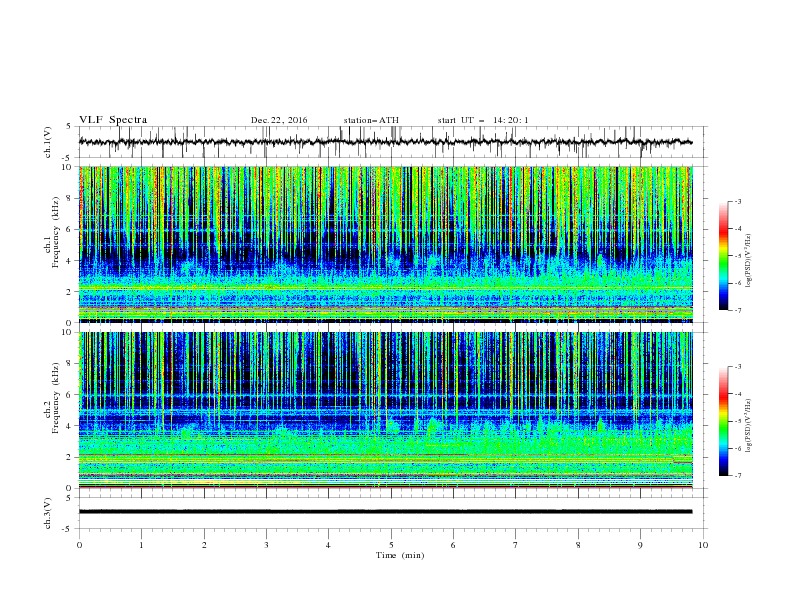Click the ch.1 color bar "-3" tick label
The height and width of the screenshot is (612, 792).
tap(737, 201)
